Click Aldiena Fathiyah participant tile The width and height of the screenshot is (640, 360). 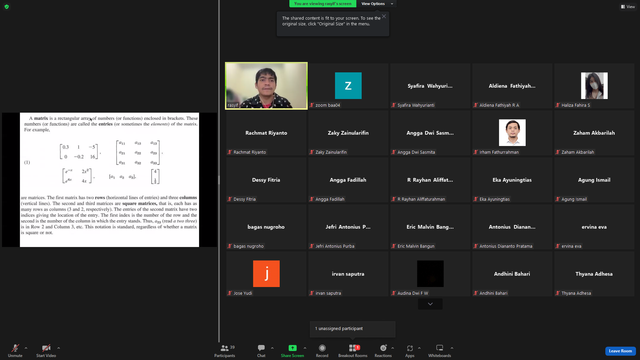pyautogui.click(x=512, y=86)
